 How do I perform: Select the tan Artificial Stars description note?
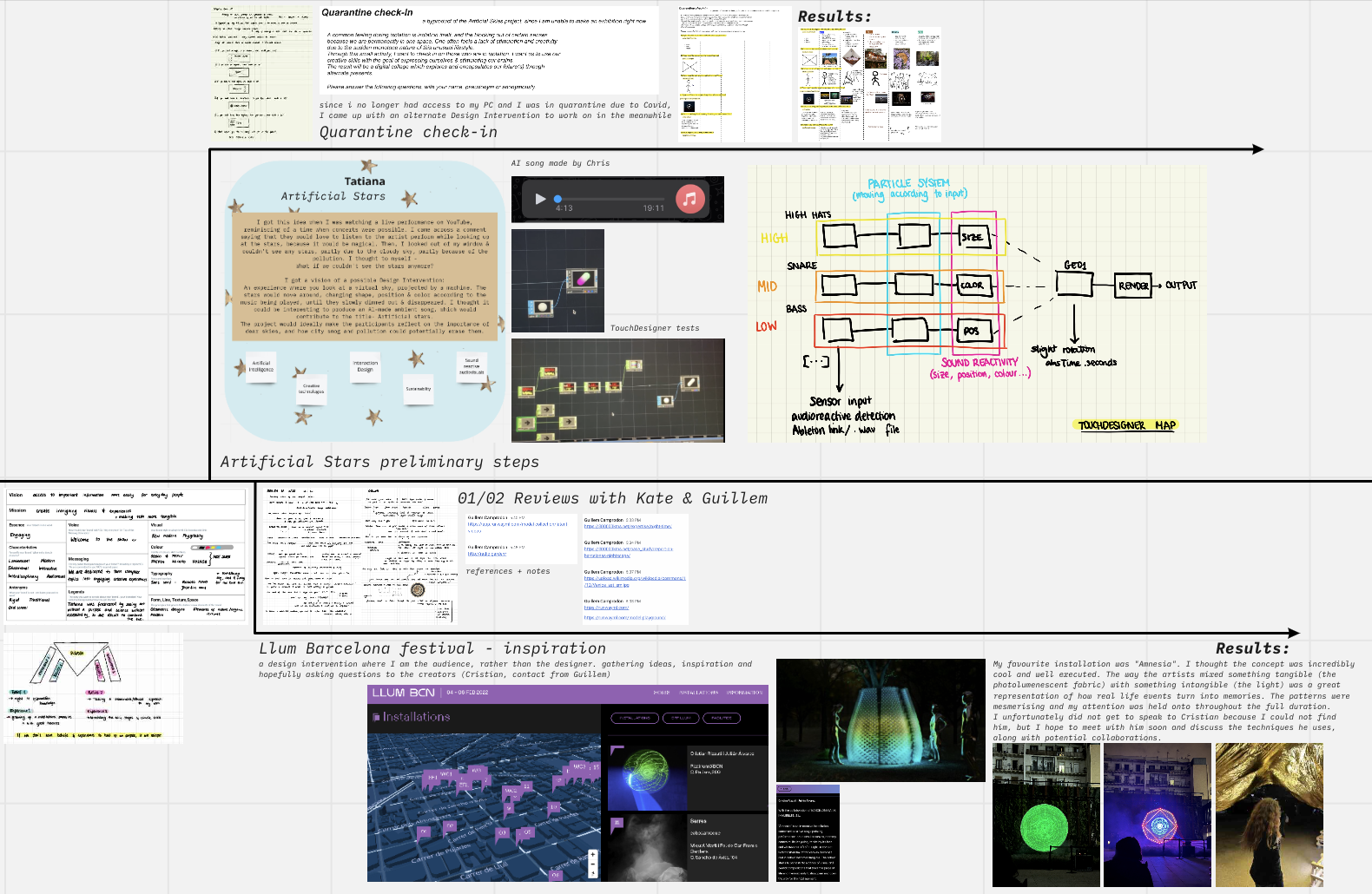pos(366,277)
